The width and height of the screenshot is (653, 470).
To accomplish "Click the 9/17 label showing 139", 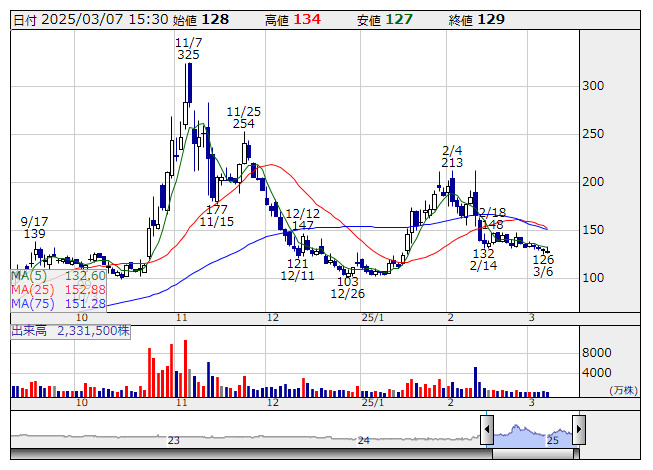I will coord(34,234).
